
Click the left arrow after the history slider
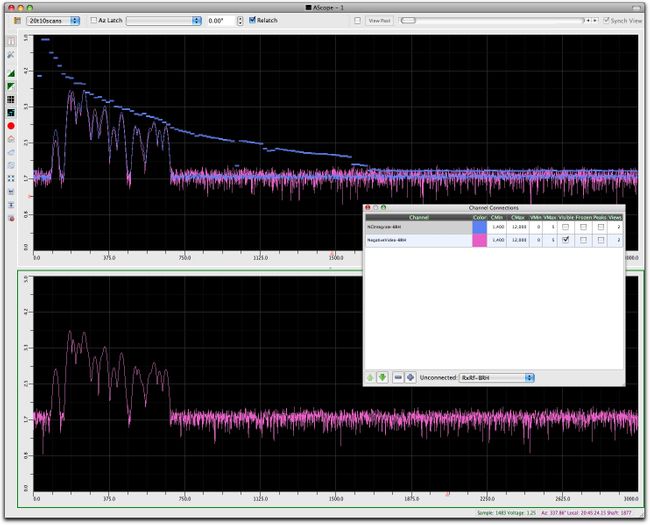[x=588, y=20]
